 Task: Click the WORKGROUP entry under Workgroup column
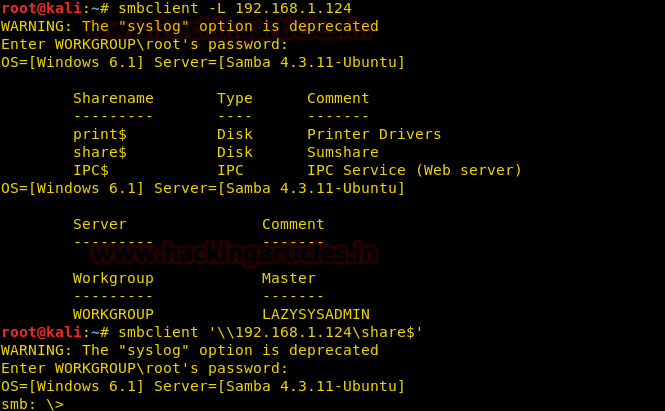(x=113, y=314)
